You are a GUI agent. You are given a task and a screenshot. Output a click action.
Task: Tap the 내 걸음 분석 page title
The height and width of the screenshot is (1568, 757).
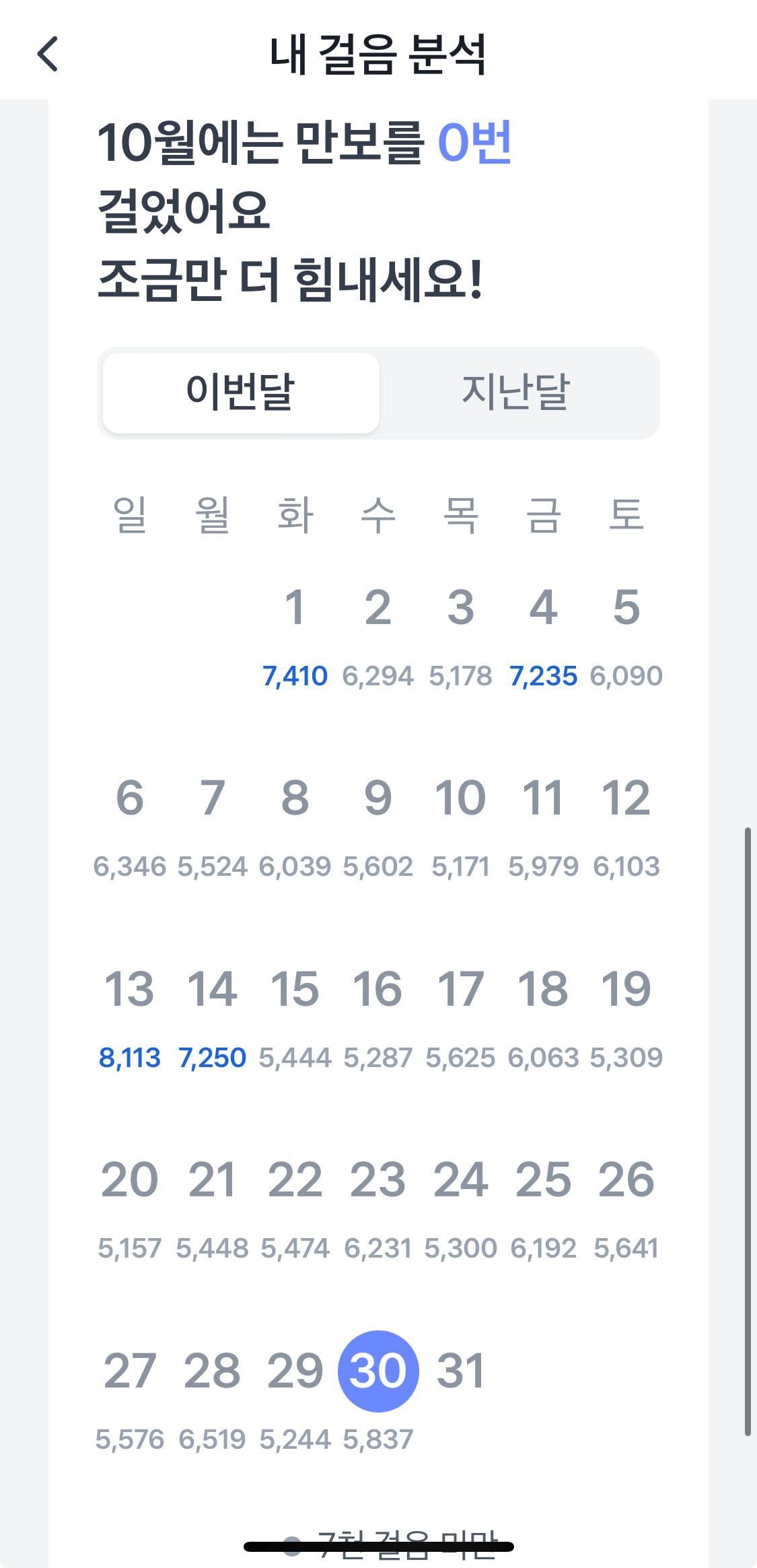(x=377, y=54)
